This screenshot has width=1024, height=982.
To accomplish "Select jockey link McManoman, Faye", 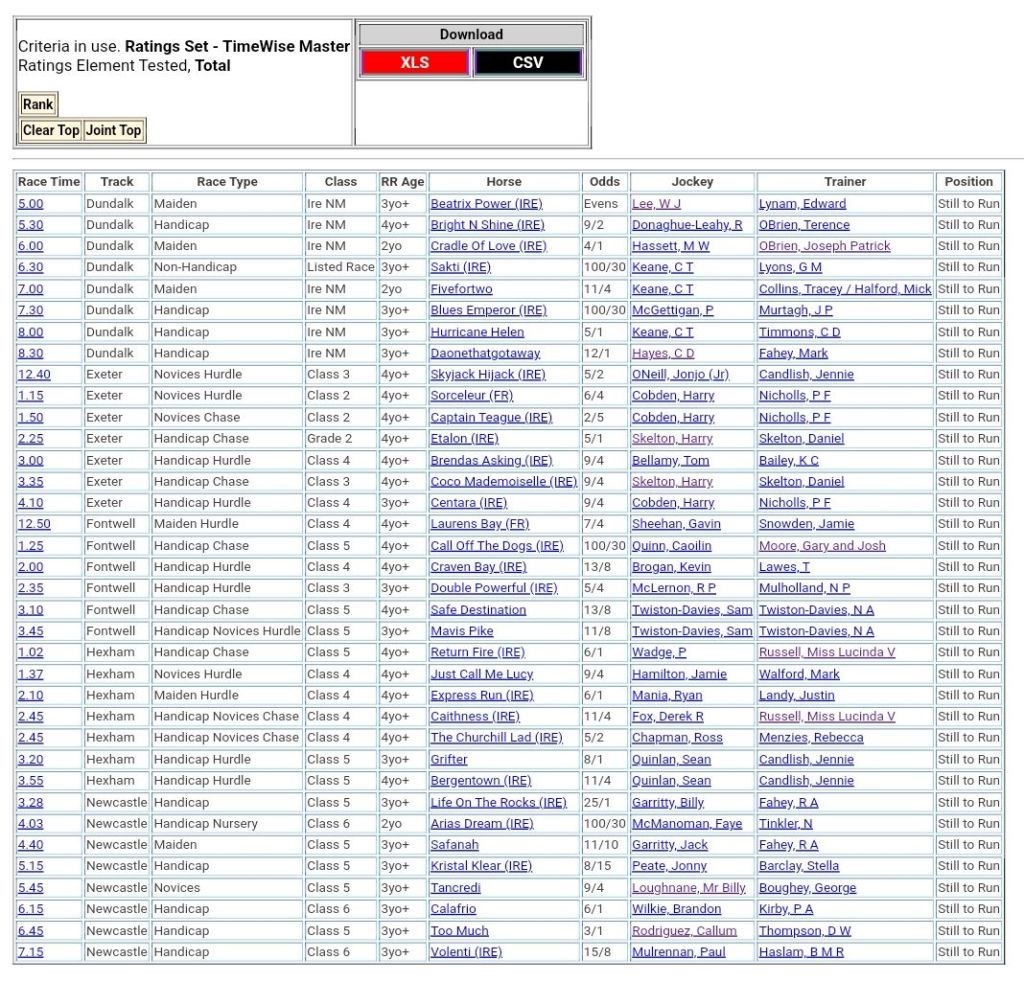I will pyautogui.click(x=686, y=824).
